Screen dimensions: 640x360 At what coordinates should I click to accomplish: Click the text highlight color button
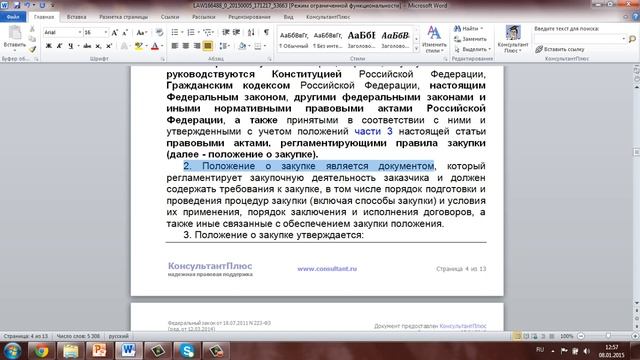(139, 46)
